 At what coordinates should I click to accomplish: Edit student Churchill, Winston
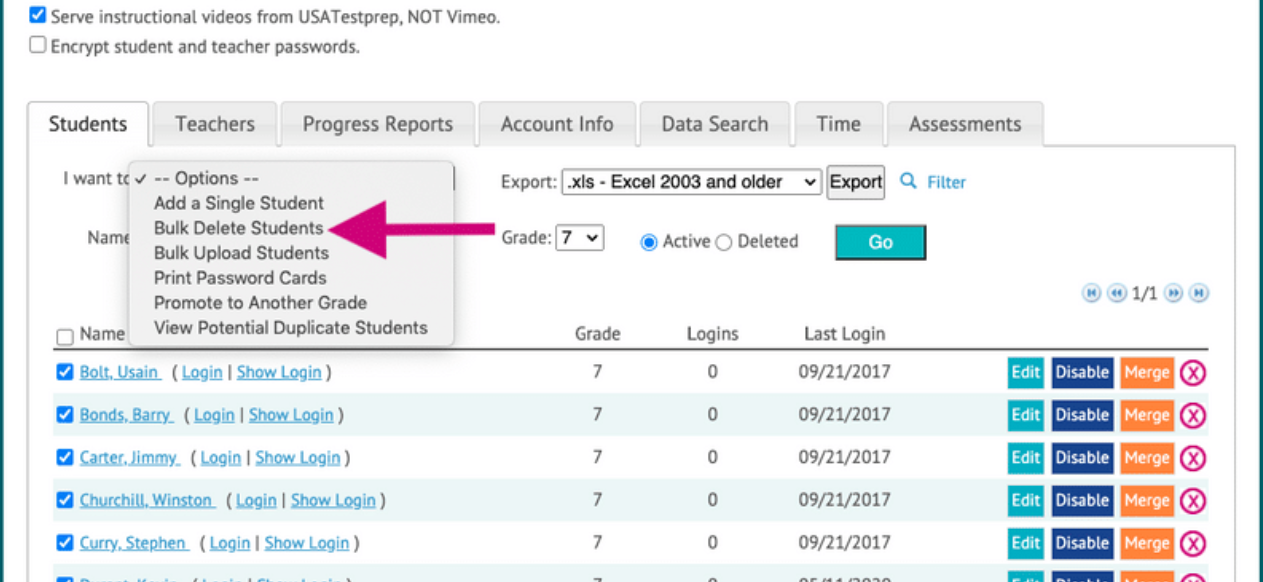tap(1026, 501)
